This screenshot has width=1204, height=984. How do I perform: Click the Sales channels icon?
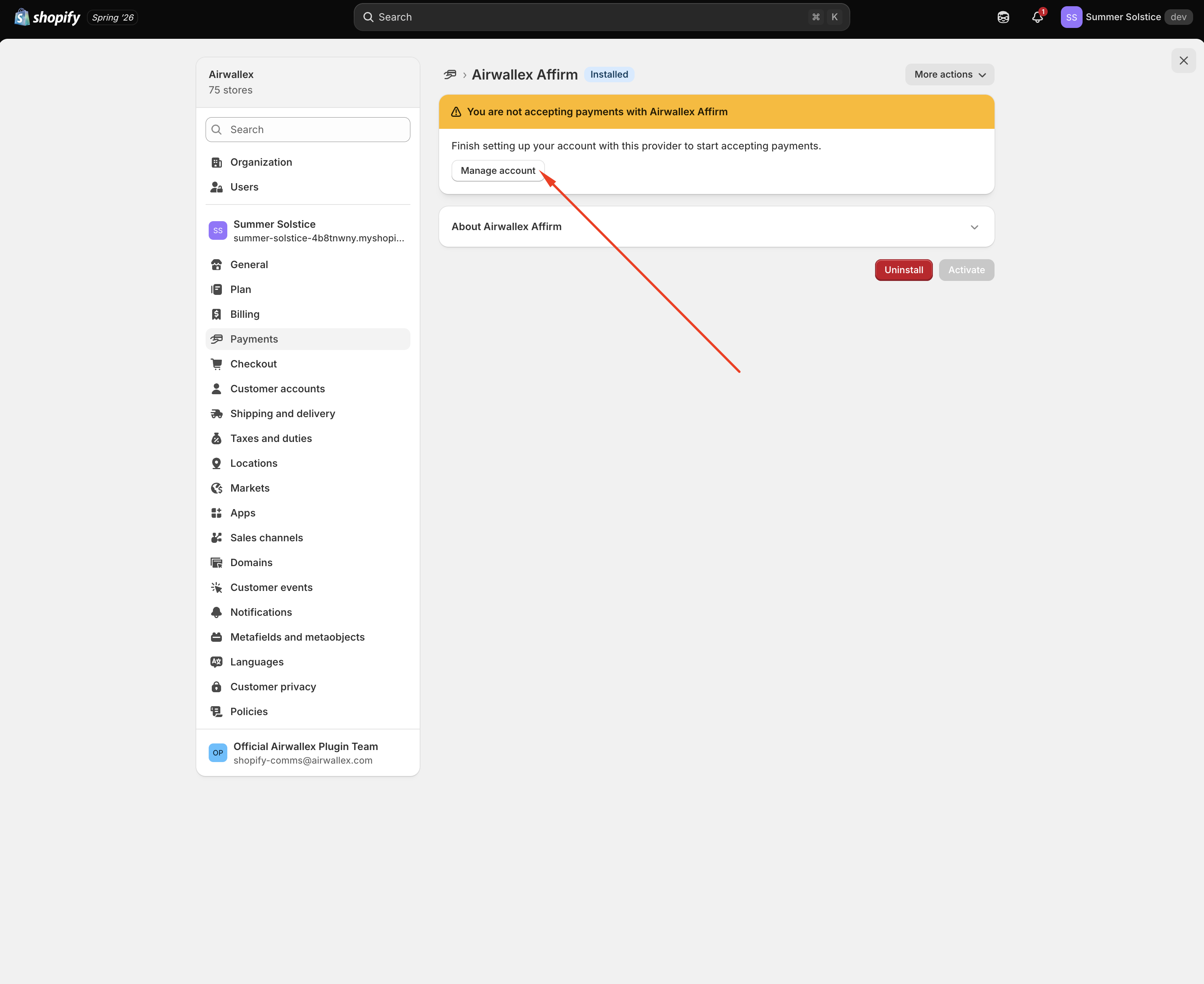click(x=216, y=538)
